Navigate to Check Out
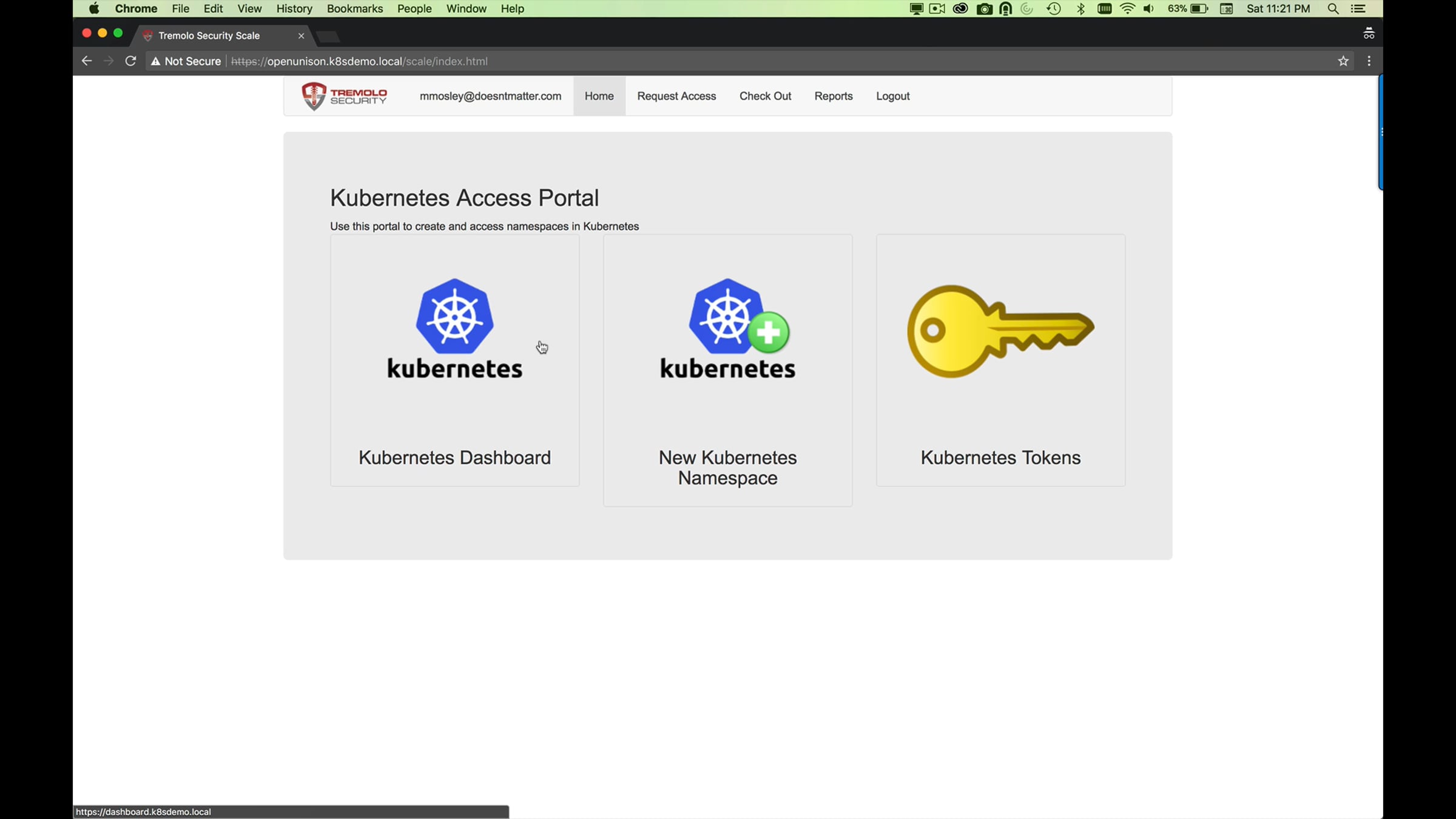This screenshot has width=1456, height=819. click(x=765, y=96)
